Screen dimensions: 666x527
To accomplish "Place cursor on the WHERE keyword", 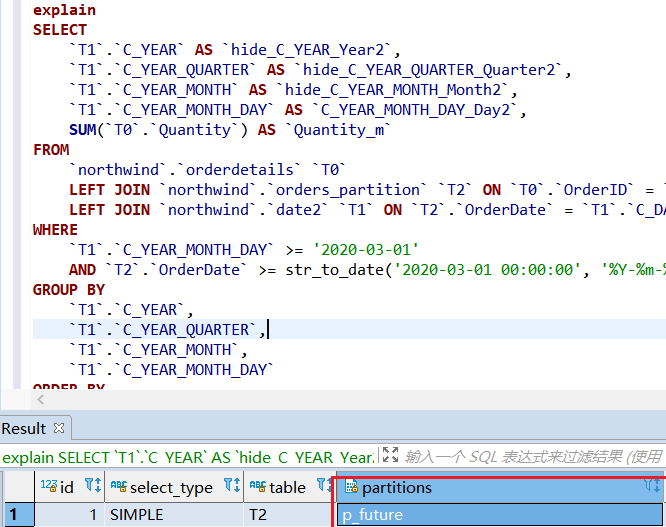I will pyautogui.click(x=55, y=230).
